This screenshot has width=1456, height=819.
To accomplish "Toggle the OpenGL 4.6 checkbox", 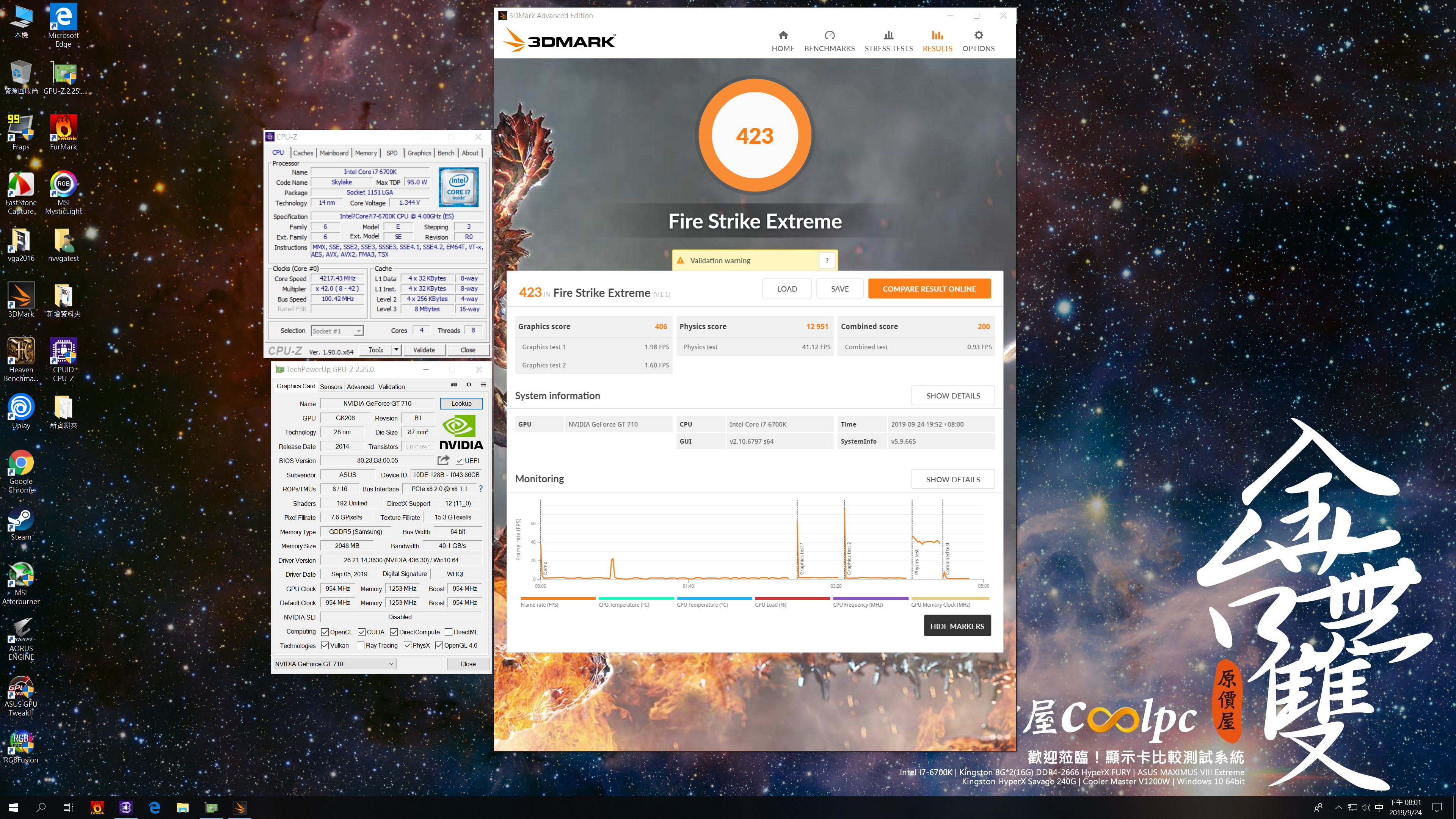I will (x=439, y=645).
